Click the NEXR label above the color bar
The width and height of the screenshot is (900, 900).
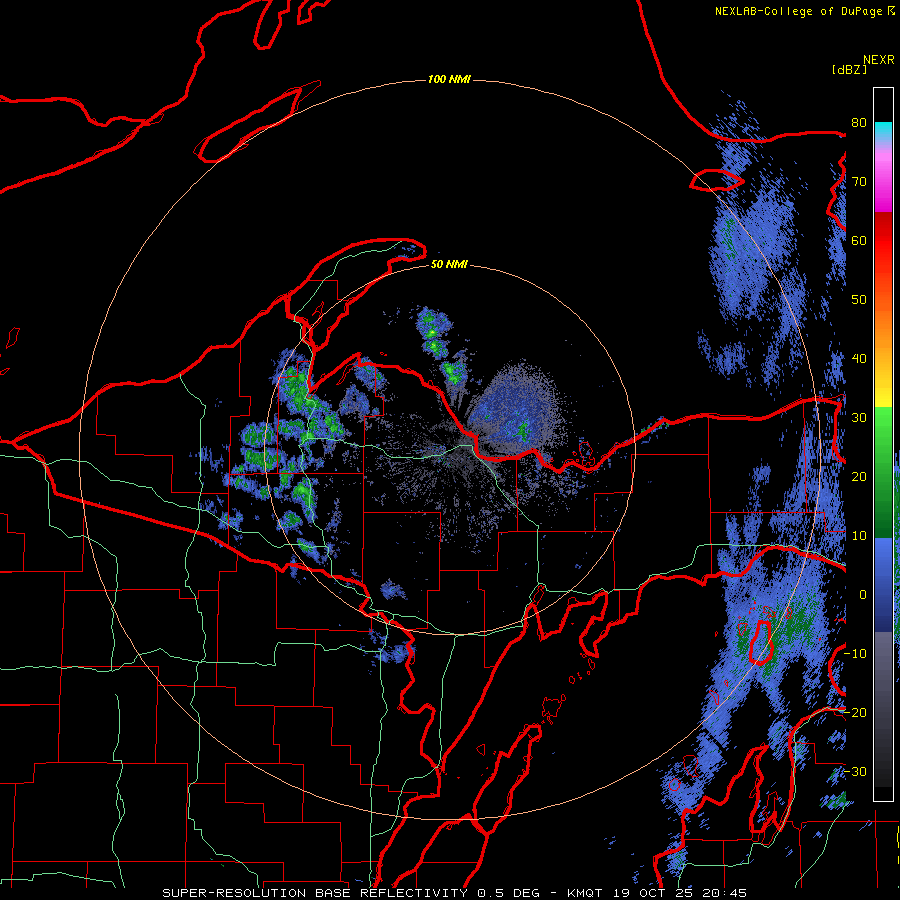879,60
